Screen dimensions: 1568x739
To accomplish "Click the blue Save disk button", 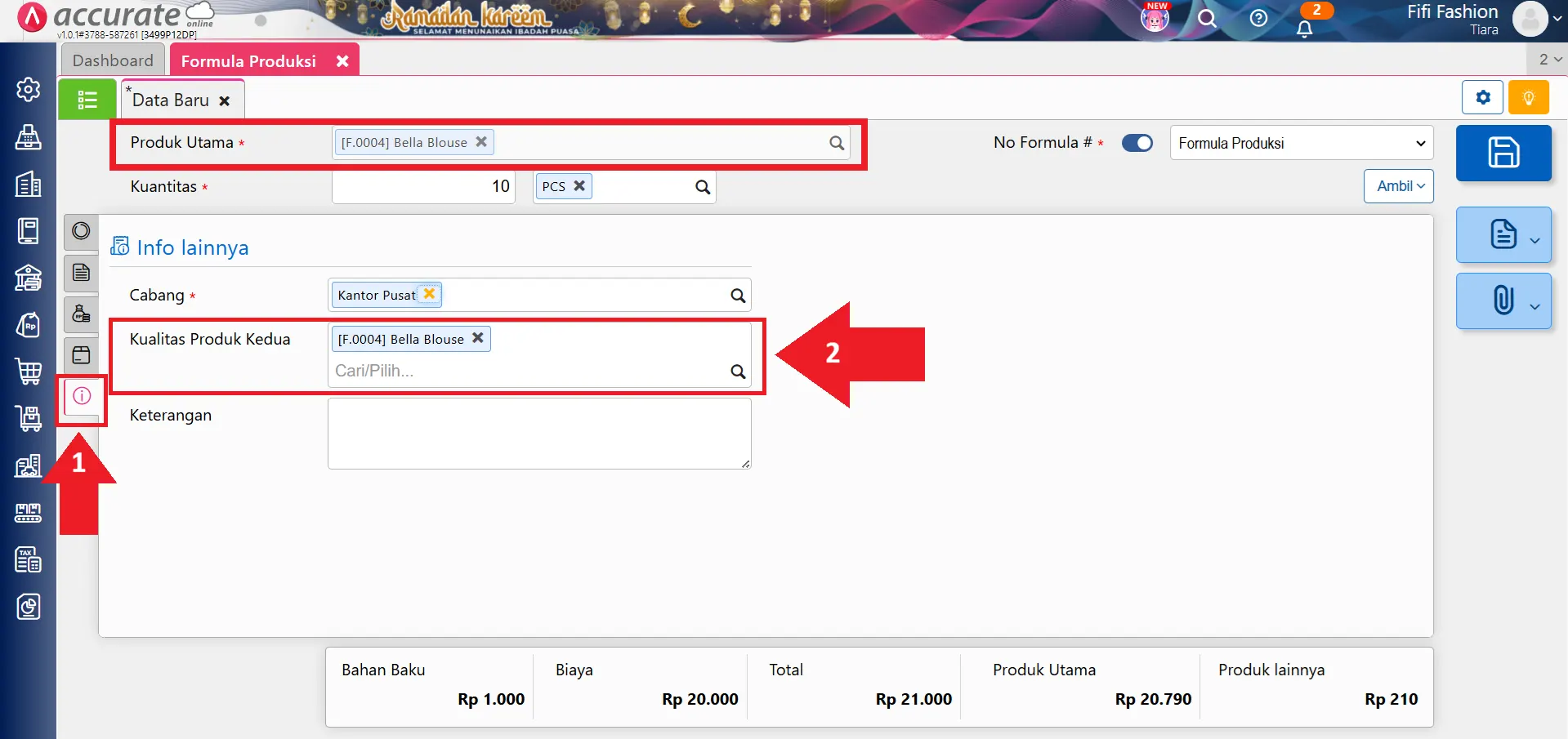I will pyautogui.click(x=1503, y=153).
